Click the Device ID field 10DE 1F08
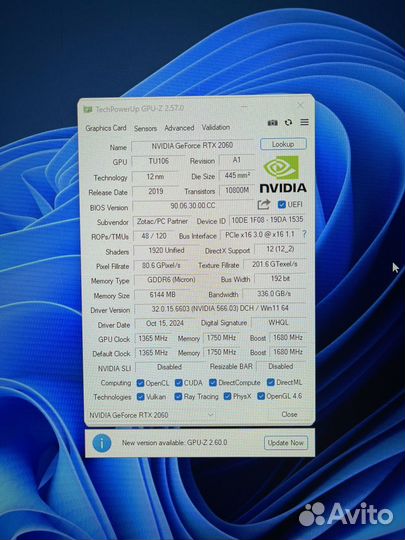 267,220
